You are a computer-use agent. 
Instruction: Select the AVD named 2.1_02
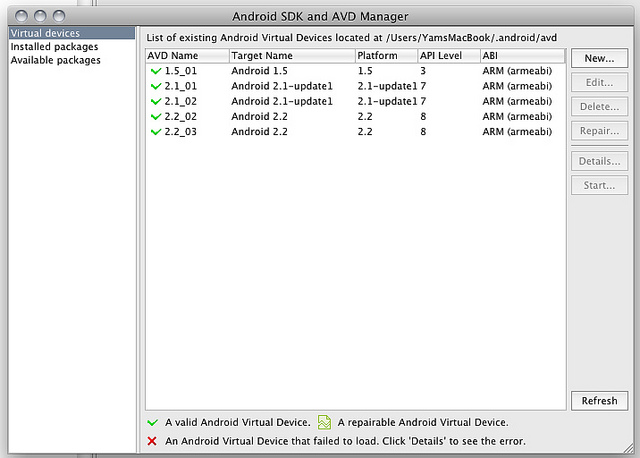[x=180, y=101]
